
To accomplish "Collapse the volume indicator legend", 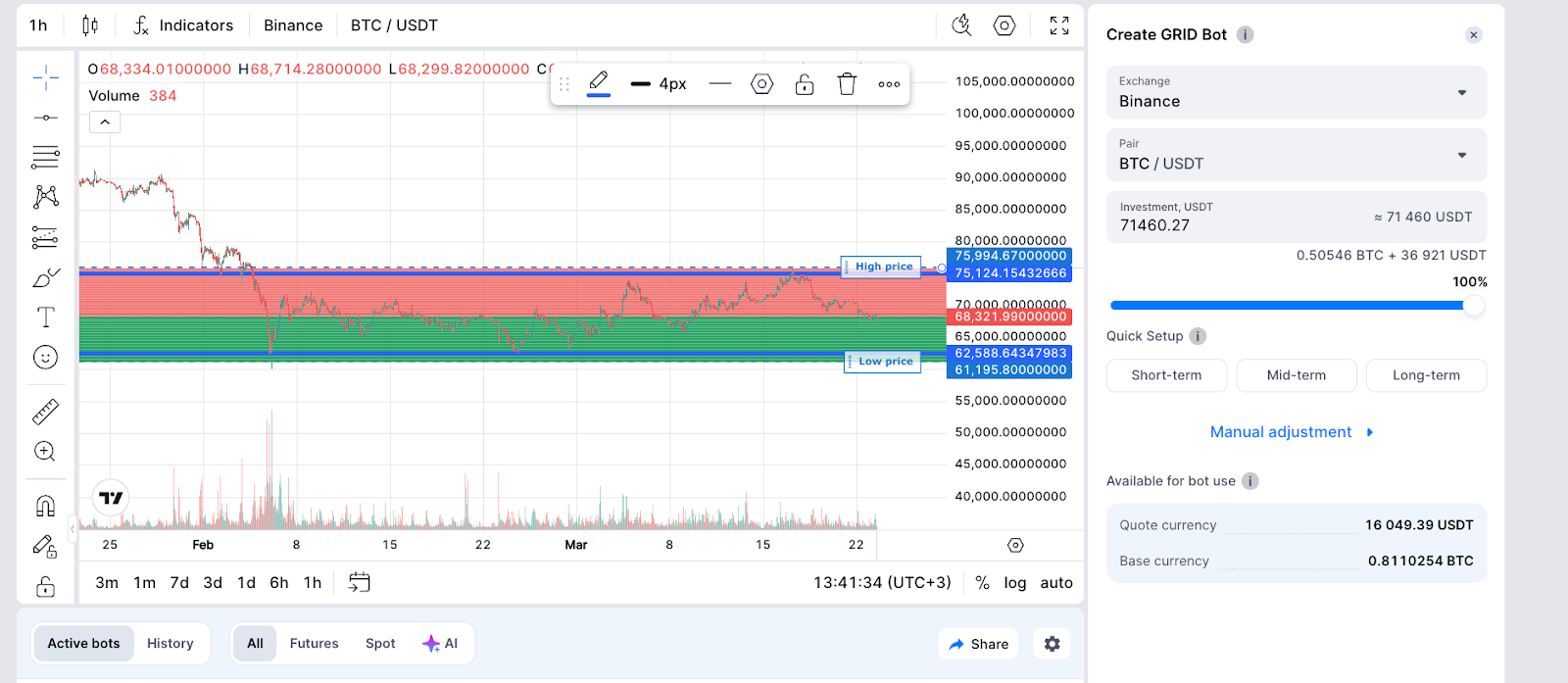I will 105,122.
